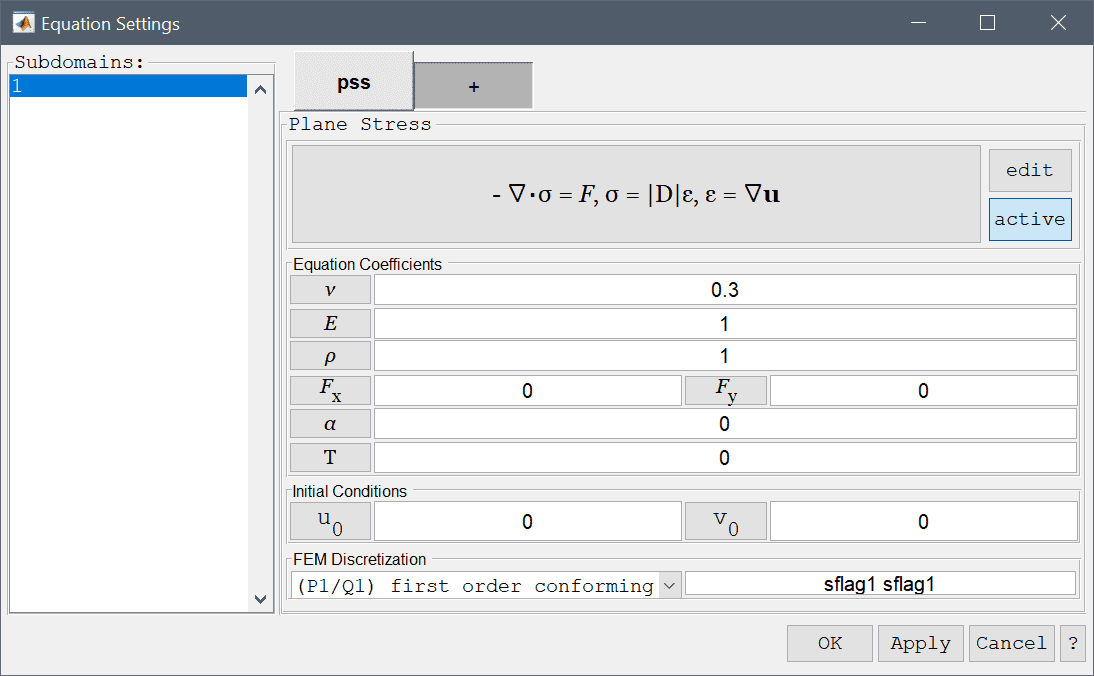Image resolution: width=1094 pixels, height=676 pixels.
Task: Toggle the active button
Action: click(1030, 219)
